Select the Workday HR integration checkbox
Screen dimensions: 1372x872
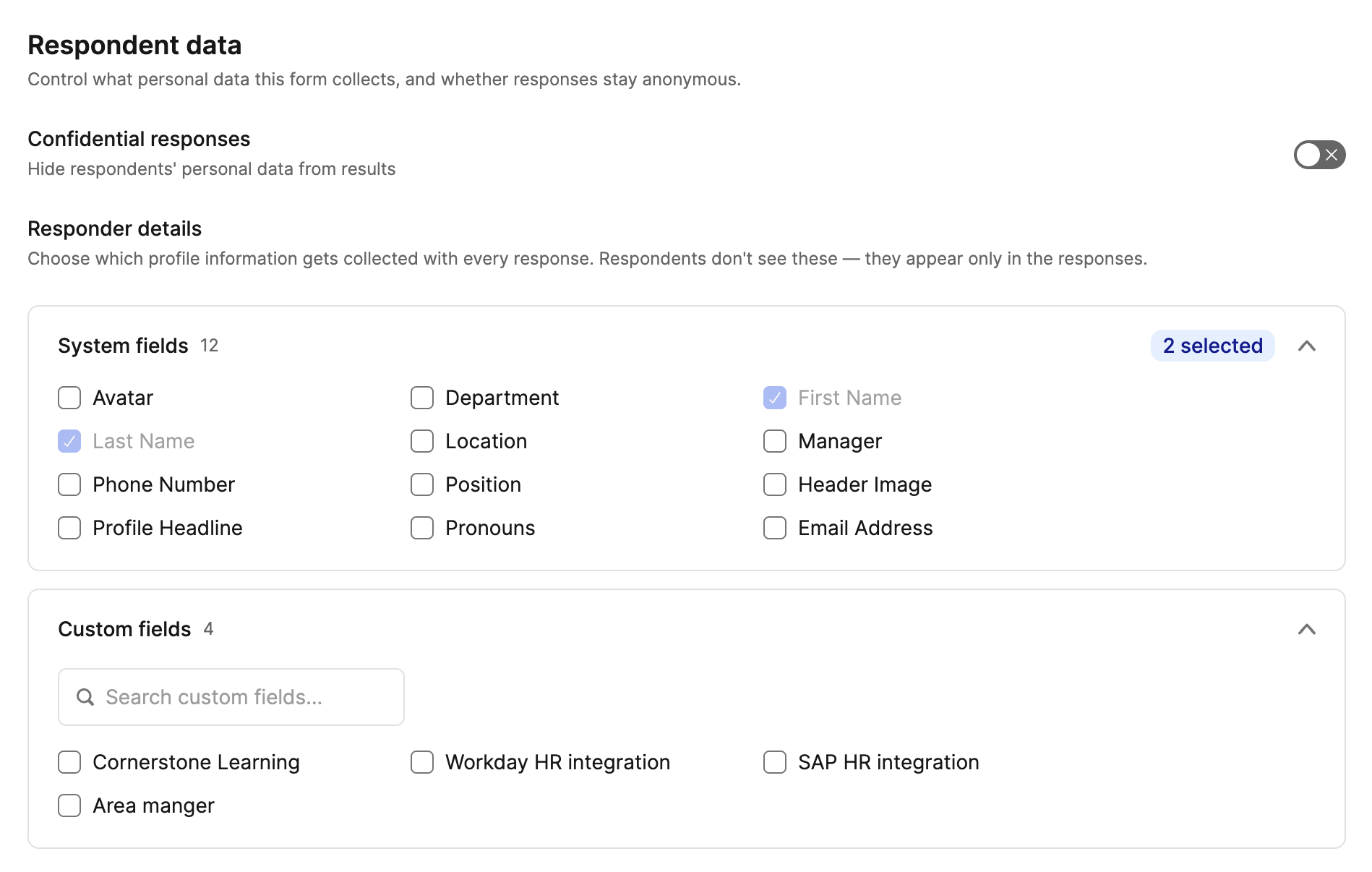[422, 762]
